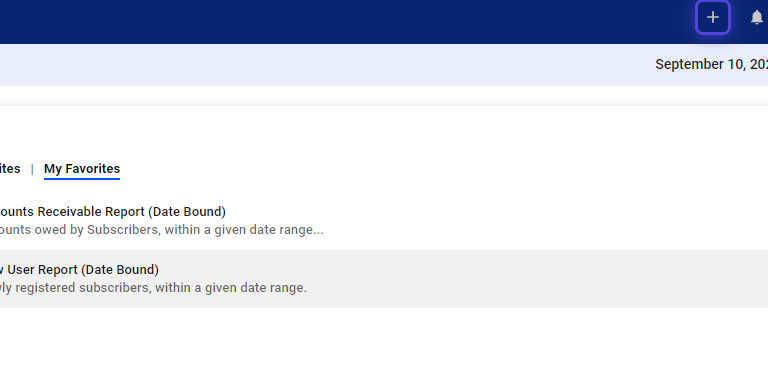Switch to the My Favorites tab
Viewport: 768px width, 376px height.
point(82,168)
